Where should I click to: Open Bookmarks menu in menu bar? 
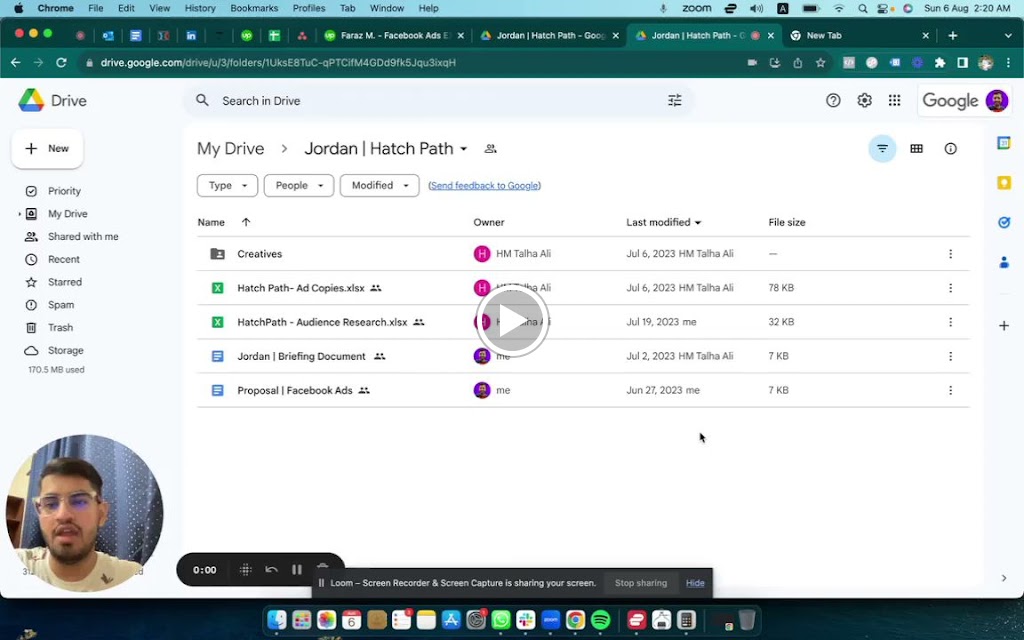[x=254, y=8]
